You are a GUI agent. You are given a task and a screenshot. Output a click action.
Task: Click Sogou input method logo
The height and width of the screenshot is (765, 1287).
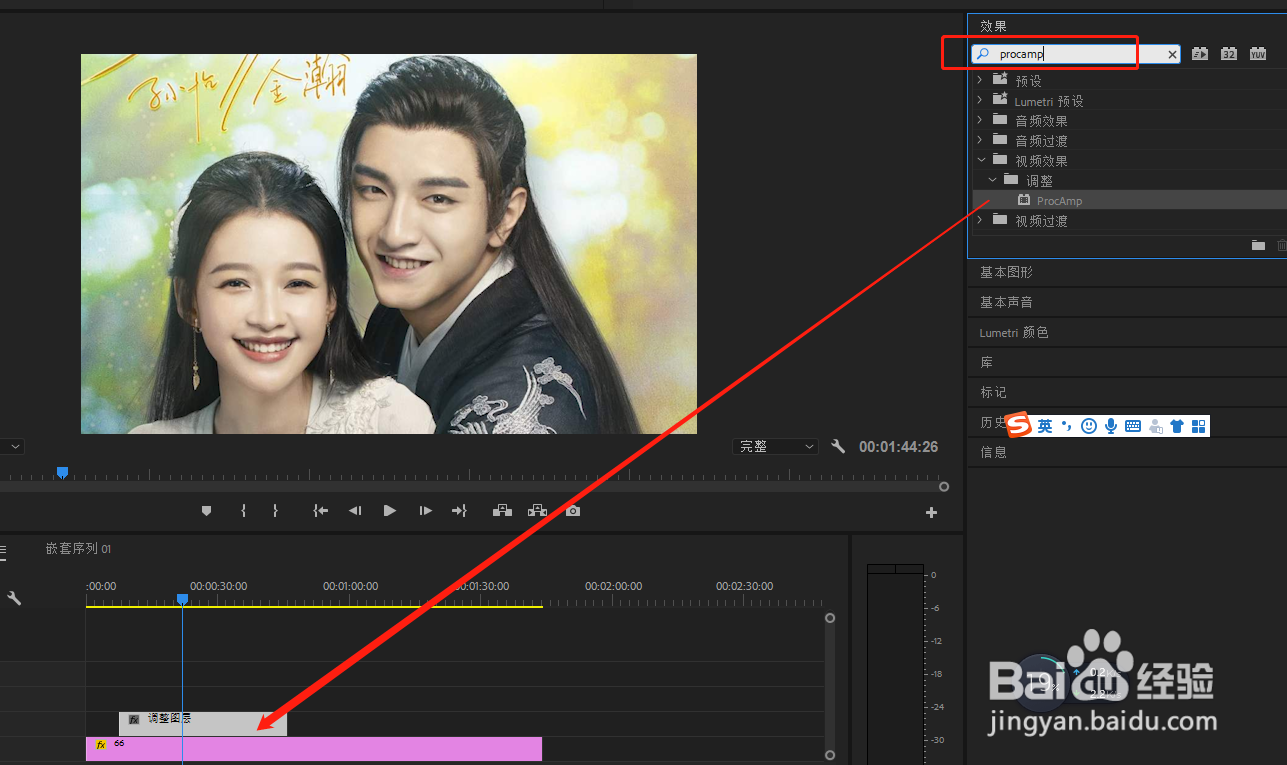[x=1018, y=425]
